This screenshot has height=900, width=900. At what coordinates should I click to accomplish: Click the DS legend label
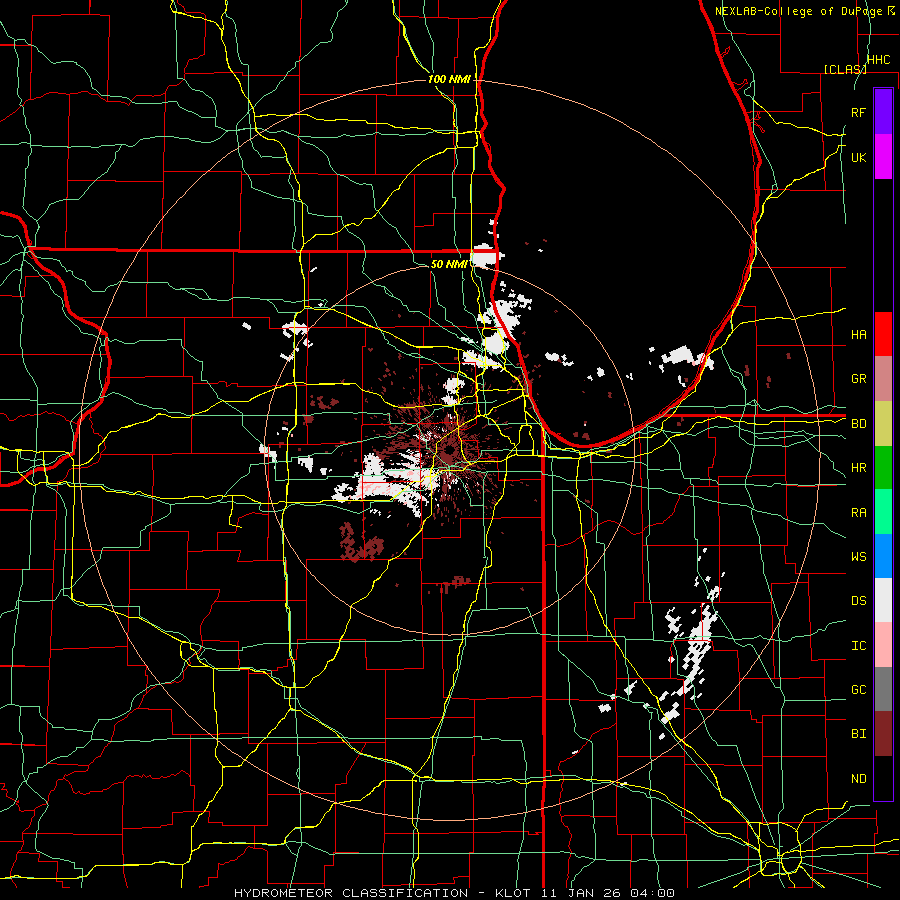click(x=858, y=601)
